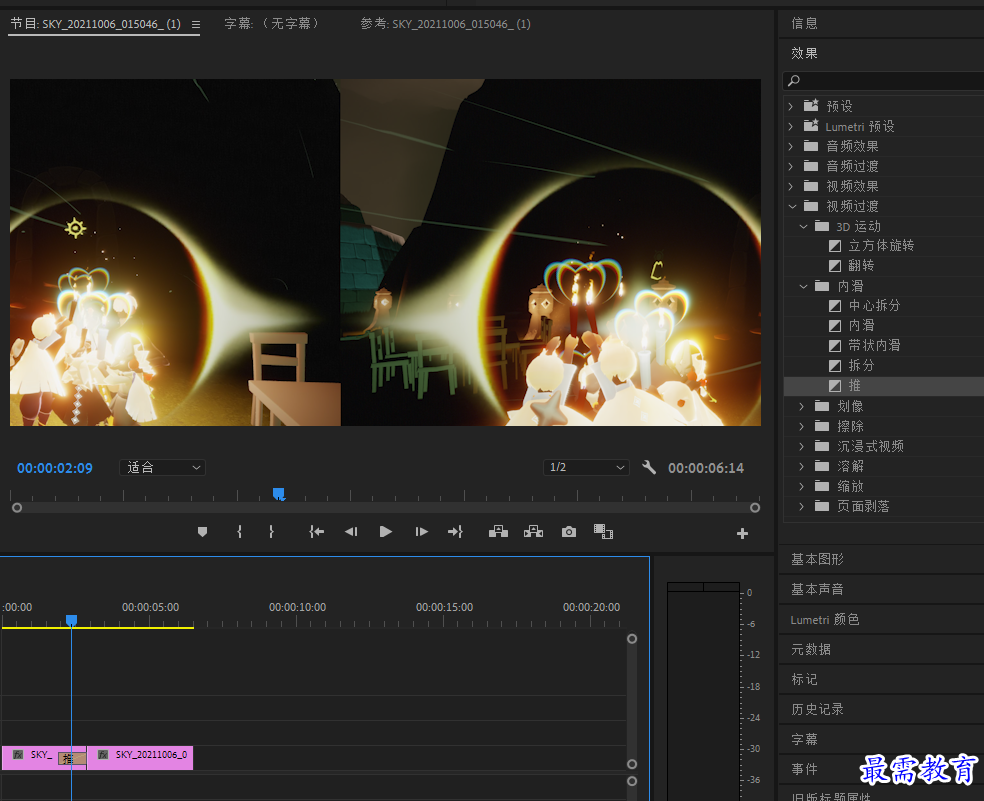The width and height of the screenshot is (984, 801).
Task: Collapse the 视频过渡 folder
Action: 792,207
